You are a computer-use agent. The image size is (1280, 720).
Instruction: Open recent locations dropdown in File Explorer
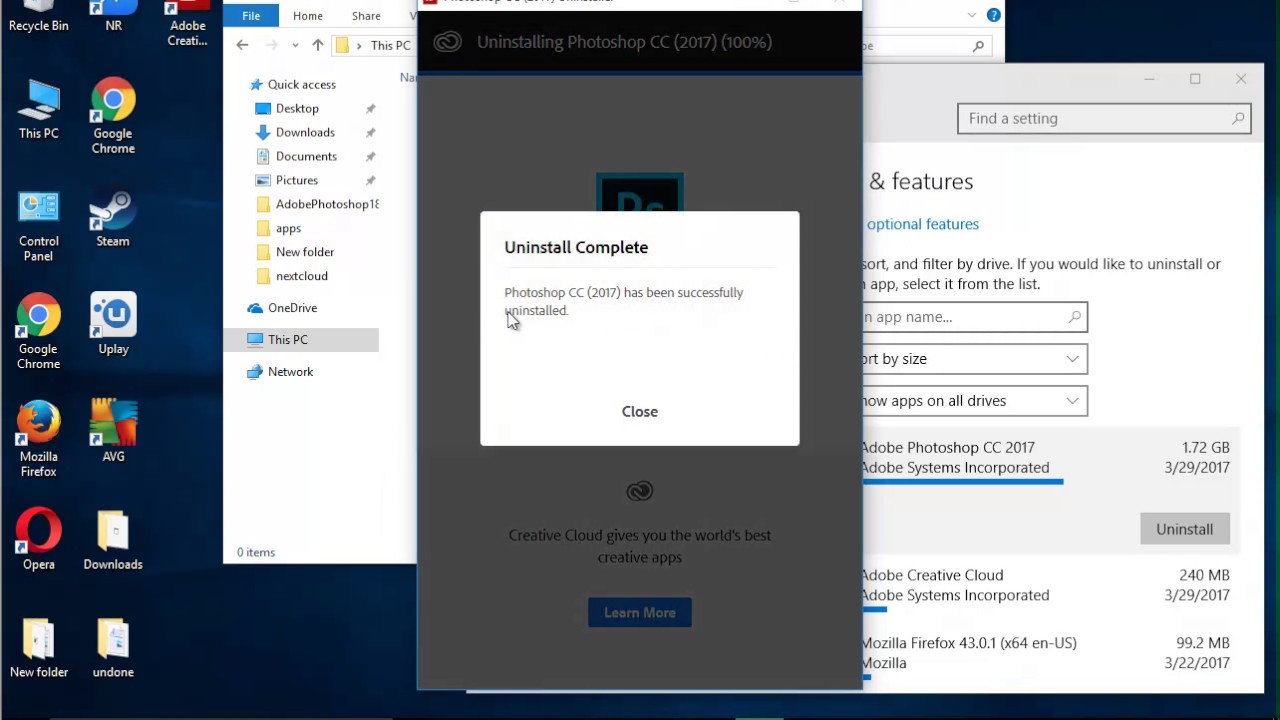coord(295,45)
